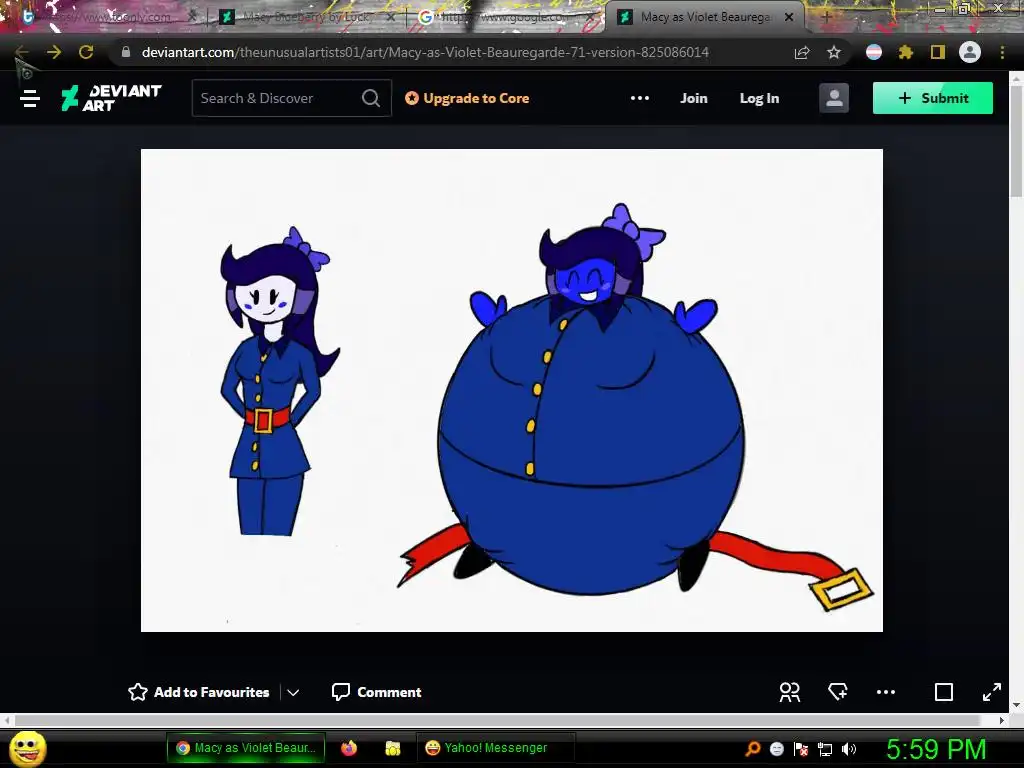Click the Add to Favourites star button
Screen dimensions: 1024x768
pyautogui.click(x=199, y=692)
